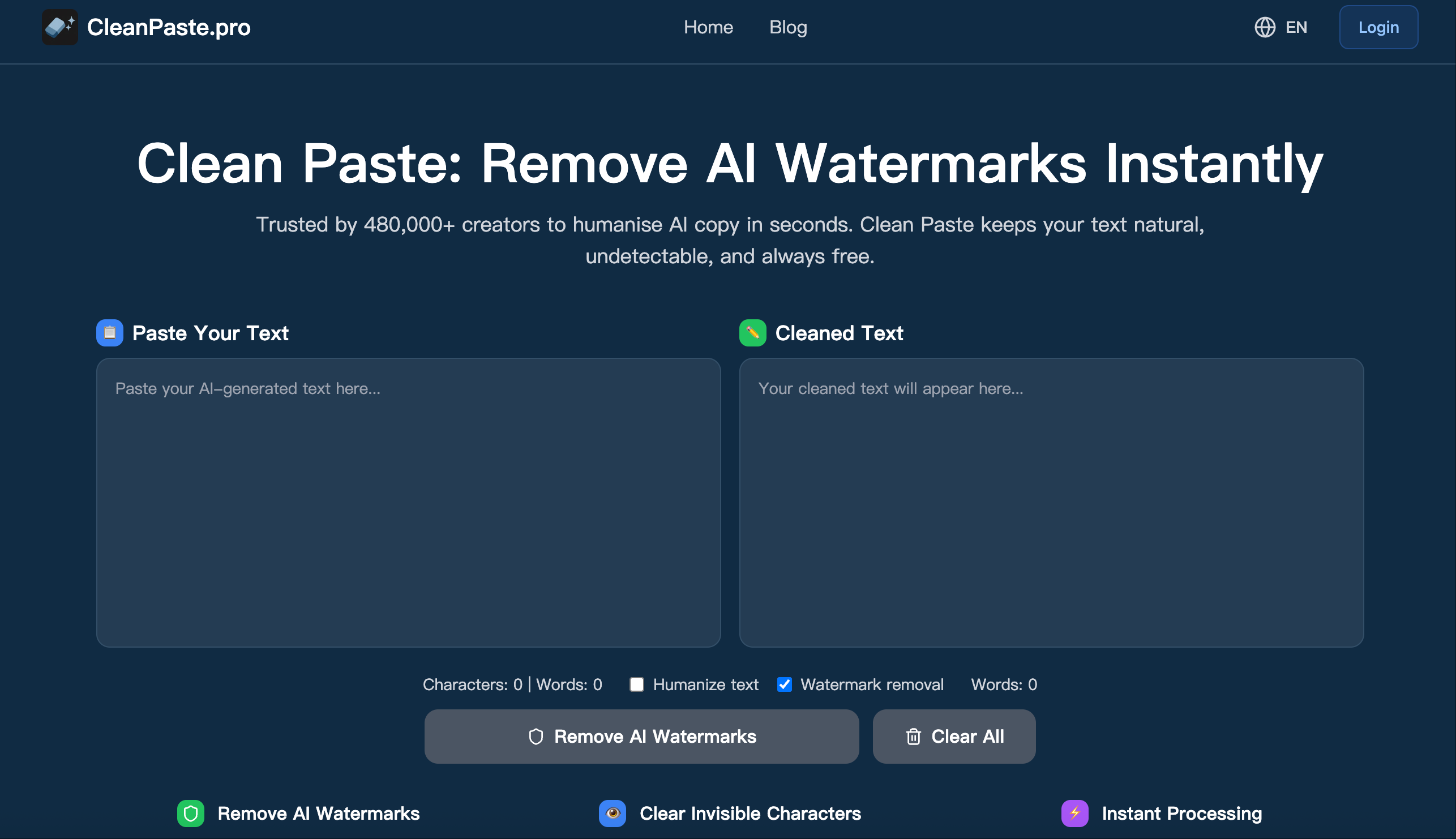1456x839 pixels.
Task: Click the shield icon on Remove AI Watermarks button
Action: coord(537,737)
